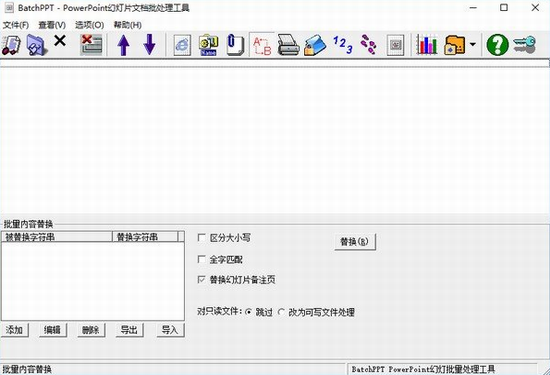Click the 123 numbering tool icon
Image resolution: width=550 pixels, height=375 pixels.
[342, 45]
